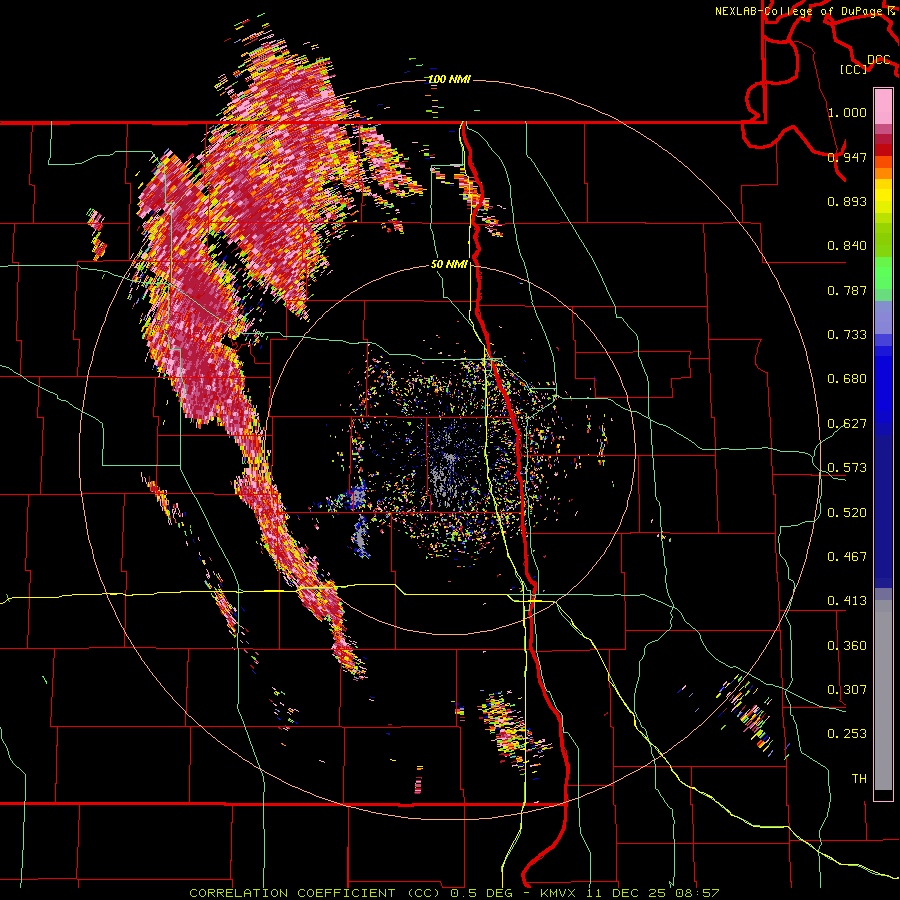
Task: Click the CORRELATION COEFFICIENT (CC) caption text
Action: pyautogui.click(x=315, y=893)
